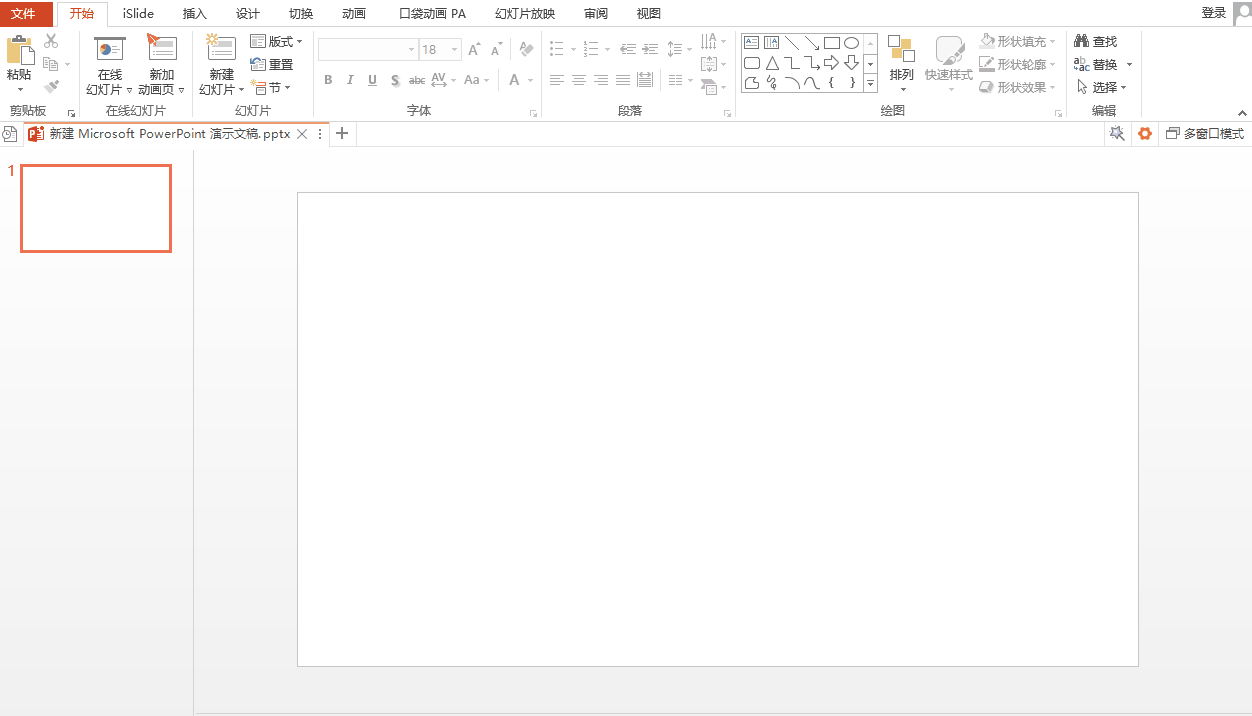Open the orange settings gear icon
This screenshot has width=1252, height=716.
click(x=1145, y=134)
